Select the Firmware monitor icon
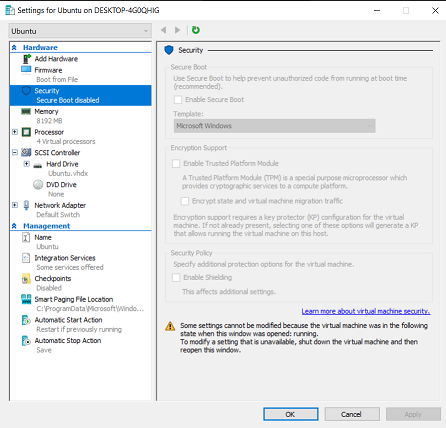This screenshot has height=428, width=446. [26, 70]
